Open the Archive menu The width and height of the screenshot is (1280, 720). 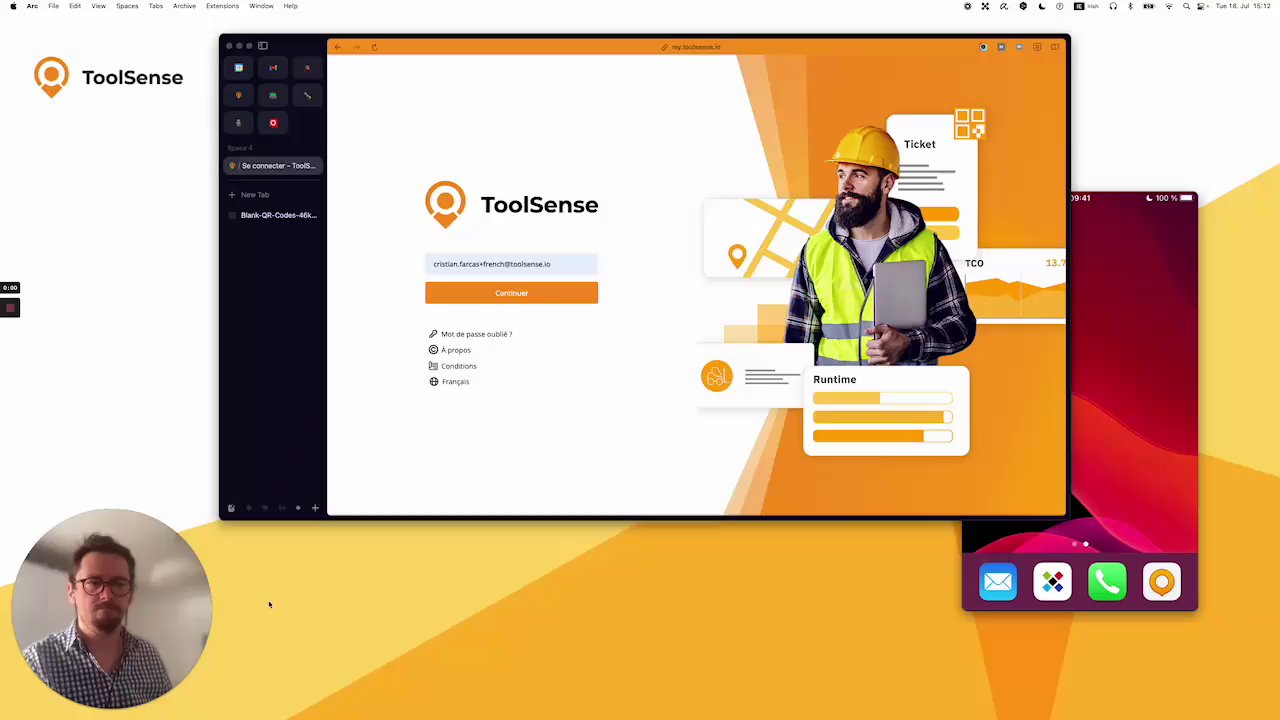coord(184,6)
